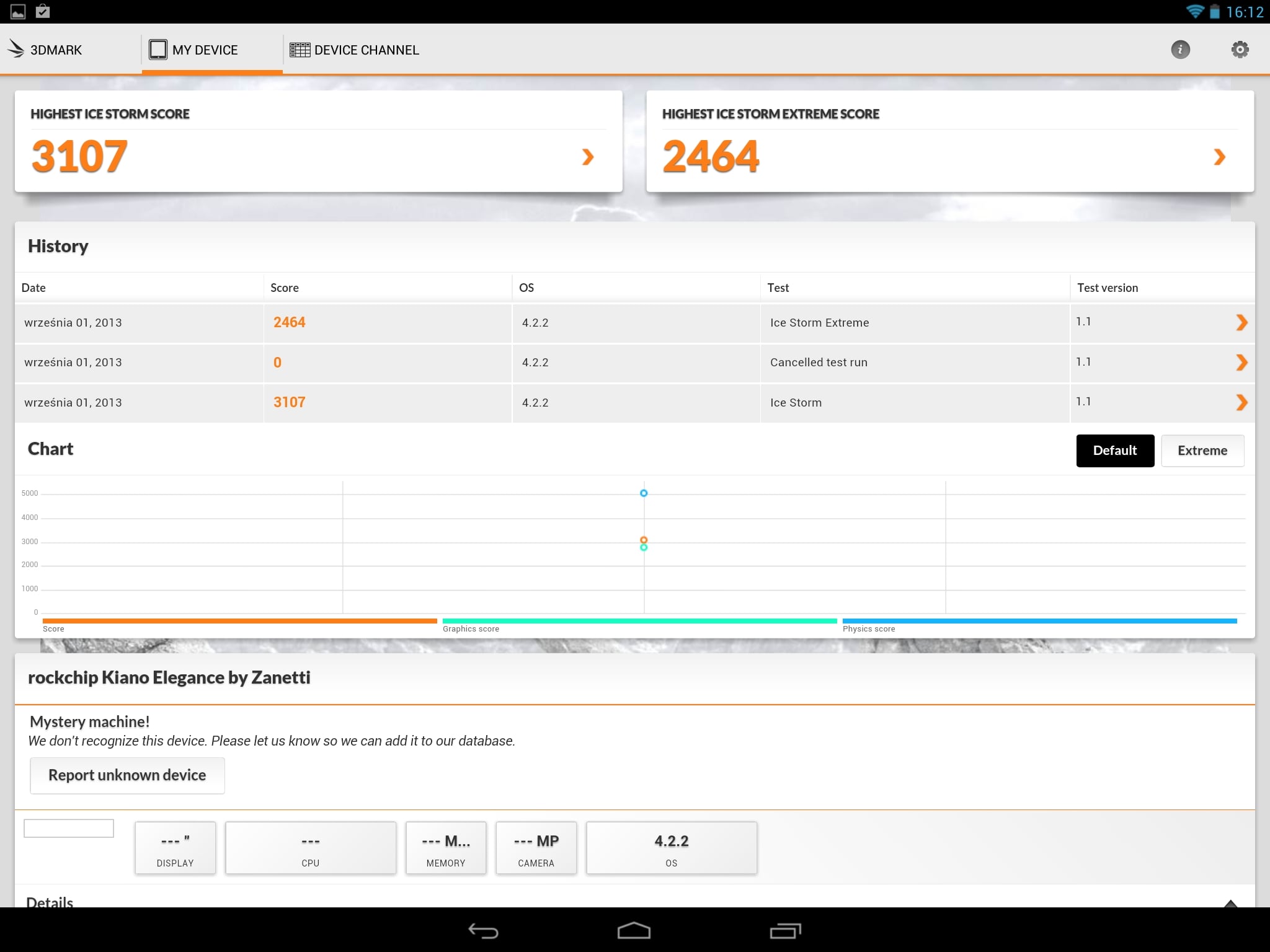Screen dimensions: 1270x952
Task: Tap the image notification icon
Action: pos(18,12)
